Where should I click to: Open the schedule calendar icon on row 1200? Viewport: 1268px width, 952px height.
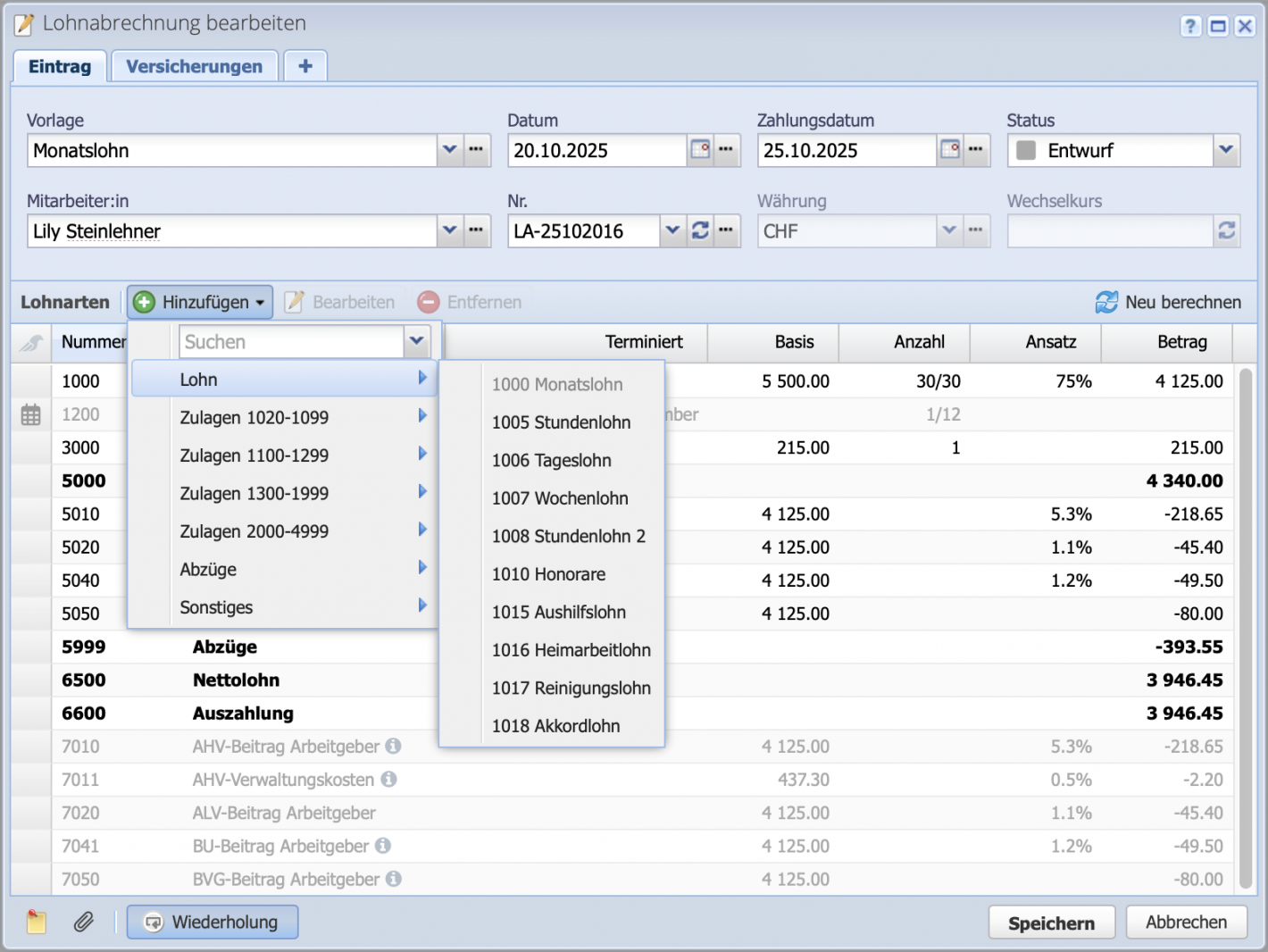(31, 413)
